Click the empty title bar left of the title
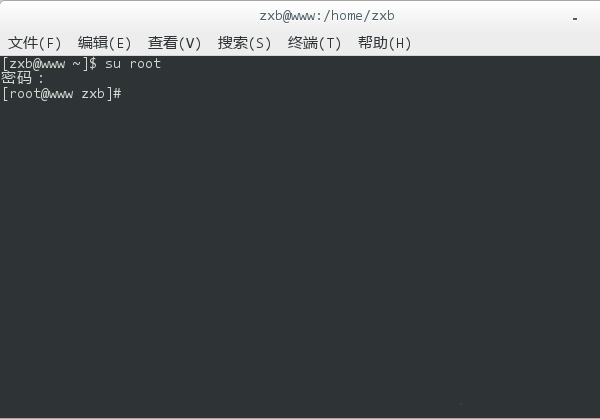The width and height of the screenshot is (600, 419). (x=120, y=16)
